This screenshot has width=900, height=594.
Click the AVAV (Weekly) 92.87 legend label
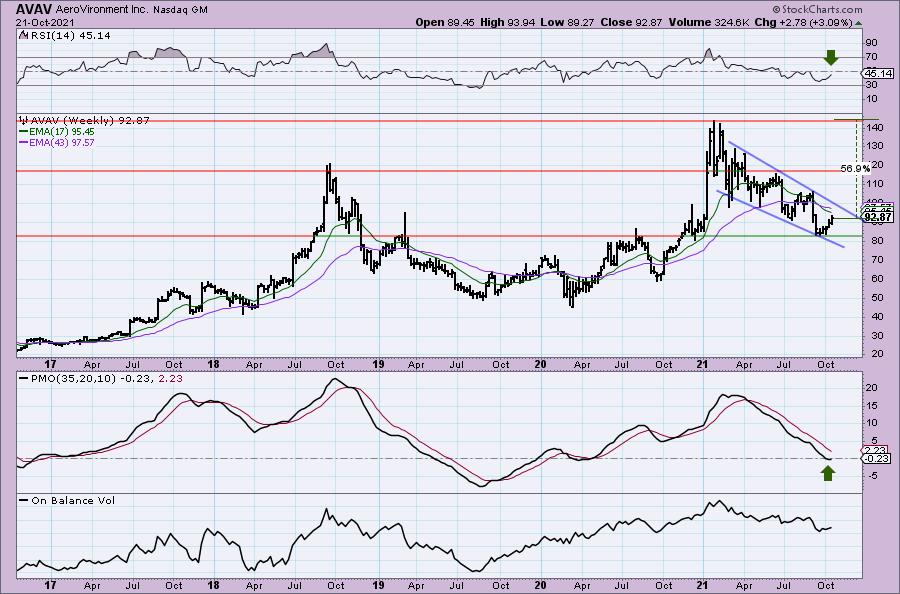point(90,121)
